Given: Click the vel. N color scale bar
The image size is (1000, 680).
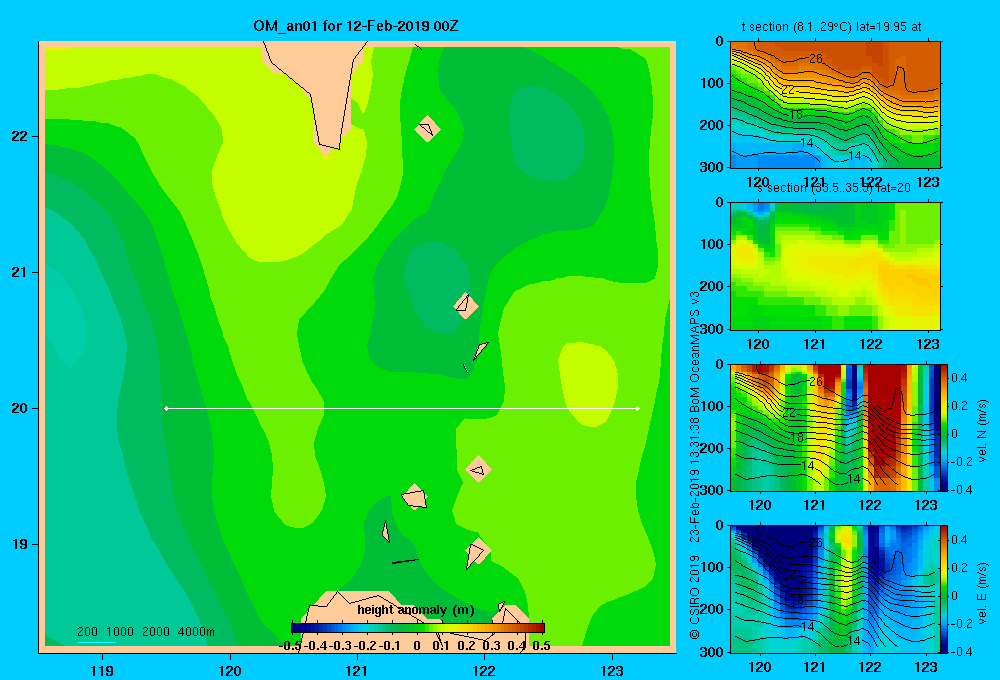Looking at the screenshot, I should coord(944,427).
